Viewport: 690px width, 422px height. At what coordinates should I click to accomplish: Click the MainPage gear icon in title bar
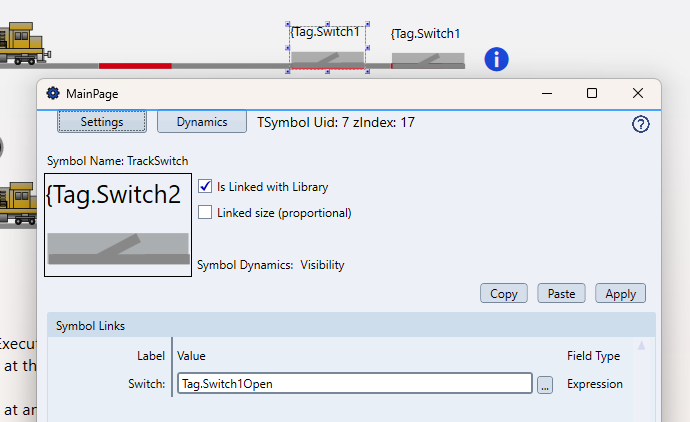[x=53, y=93]
